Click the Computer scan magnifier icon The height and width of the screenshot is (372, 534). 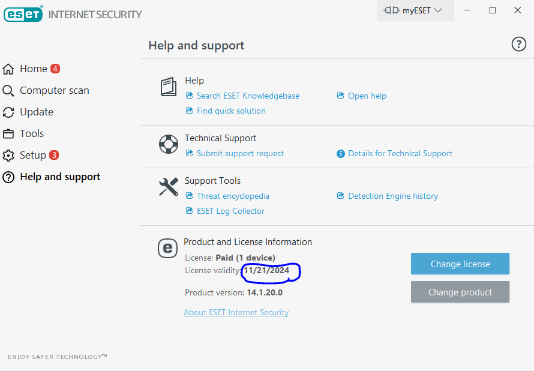8,91
